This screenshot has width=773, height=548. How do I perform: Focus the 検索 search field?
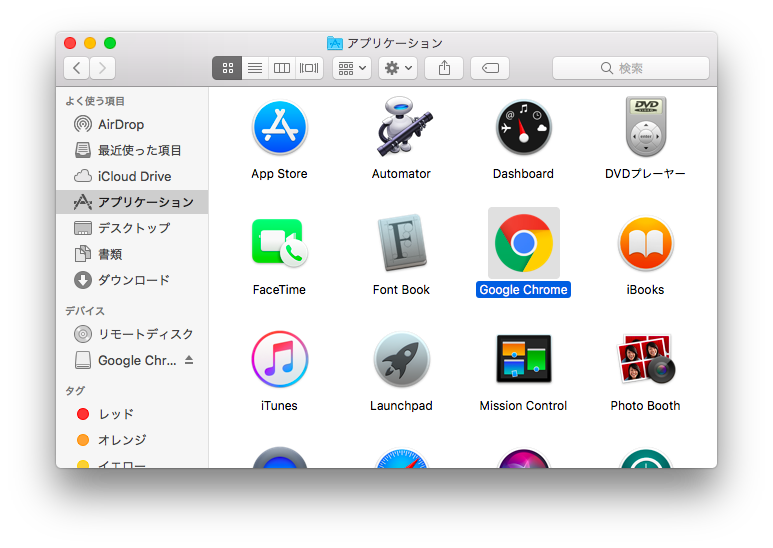pos(631,68)
